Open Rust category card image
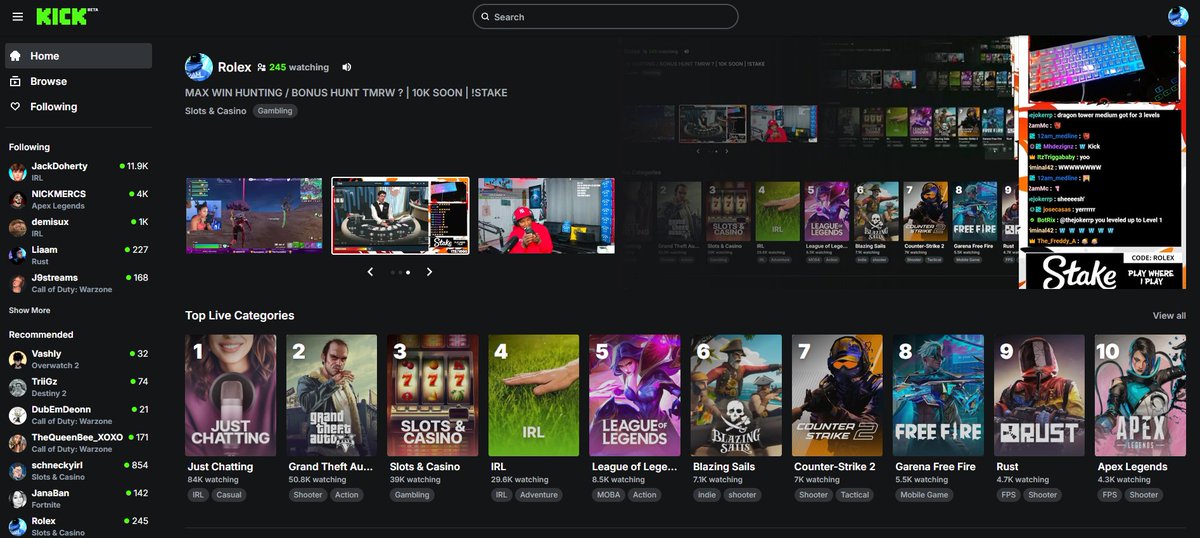The height and width of the screenshot is (538, 1200). pos(1039,396)
